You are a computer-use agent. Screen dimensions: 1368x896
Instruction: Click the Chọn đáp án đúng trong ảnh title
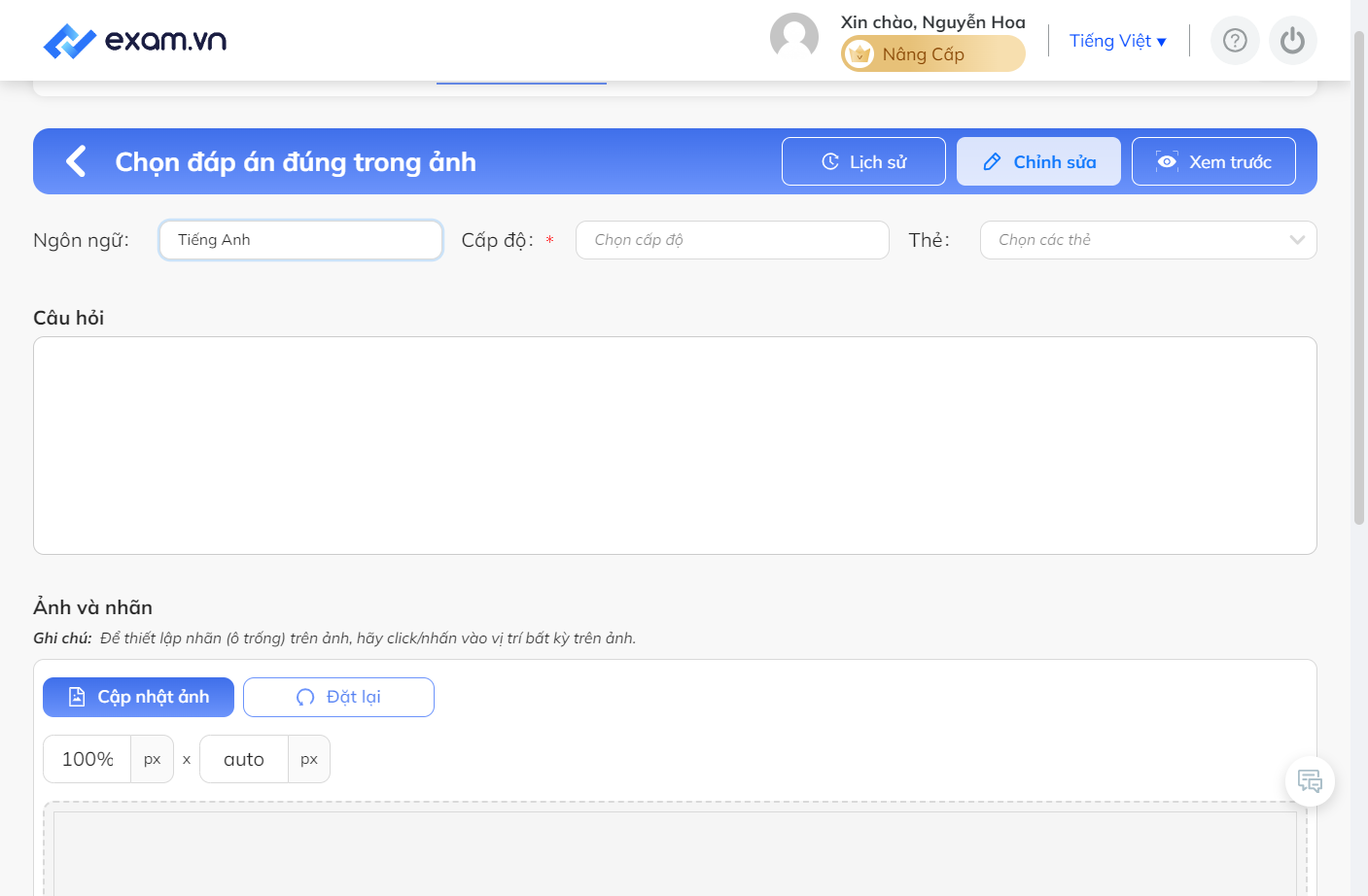[296, 161]
